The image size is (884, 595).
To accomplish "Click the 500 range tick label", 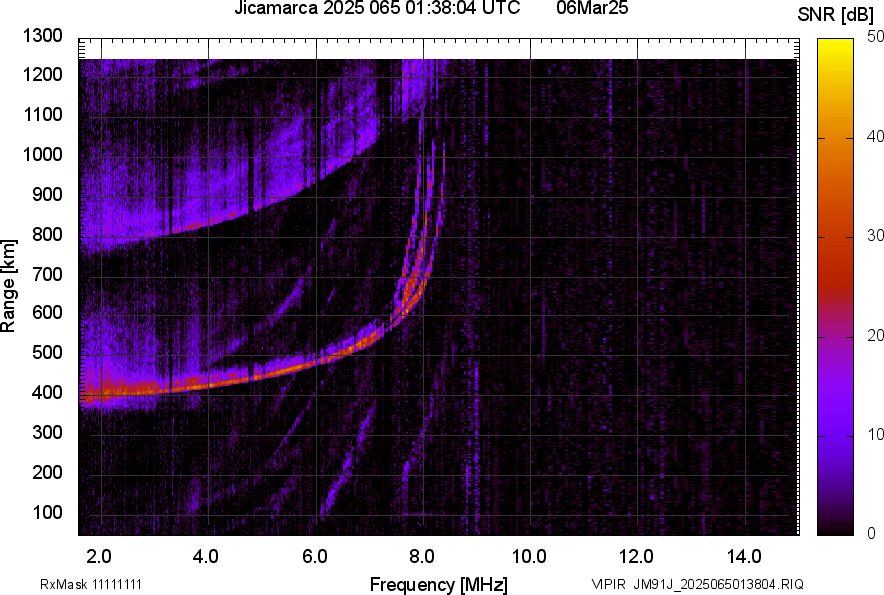I will tap(47, 352).
